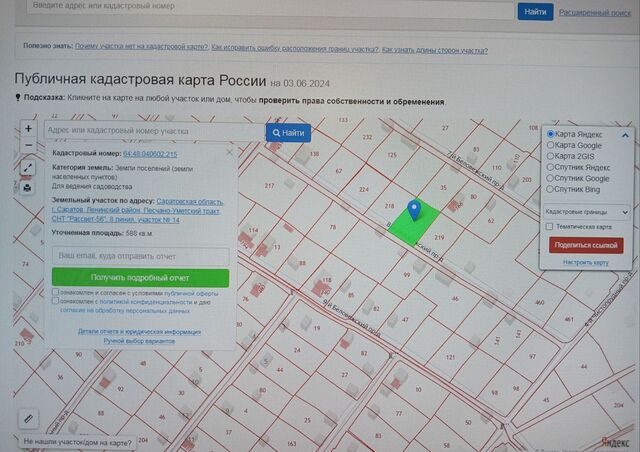Open Расширенный поиск link
The image size is (640, 452).
coord(595,13)
